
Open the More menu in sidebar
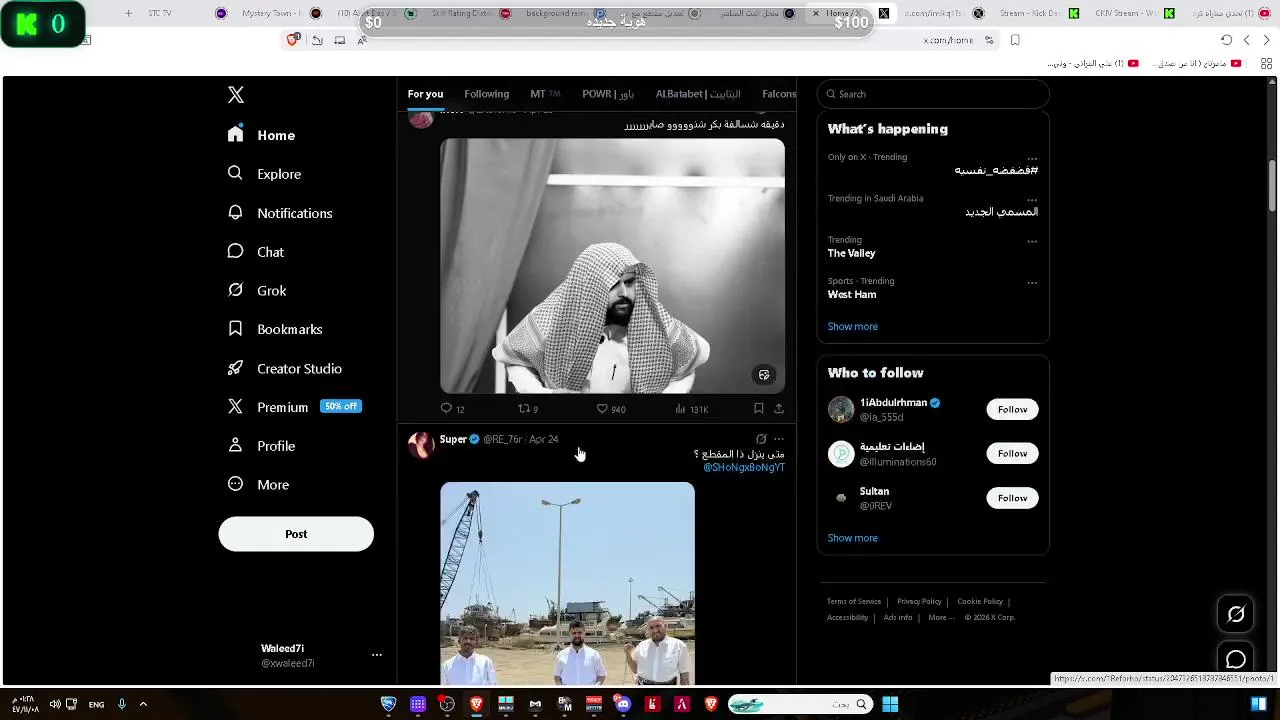(x=258, y=484)
